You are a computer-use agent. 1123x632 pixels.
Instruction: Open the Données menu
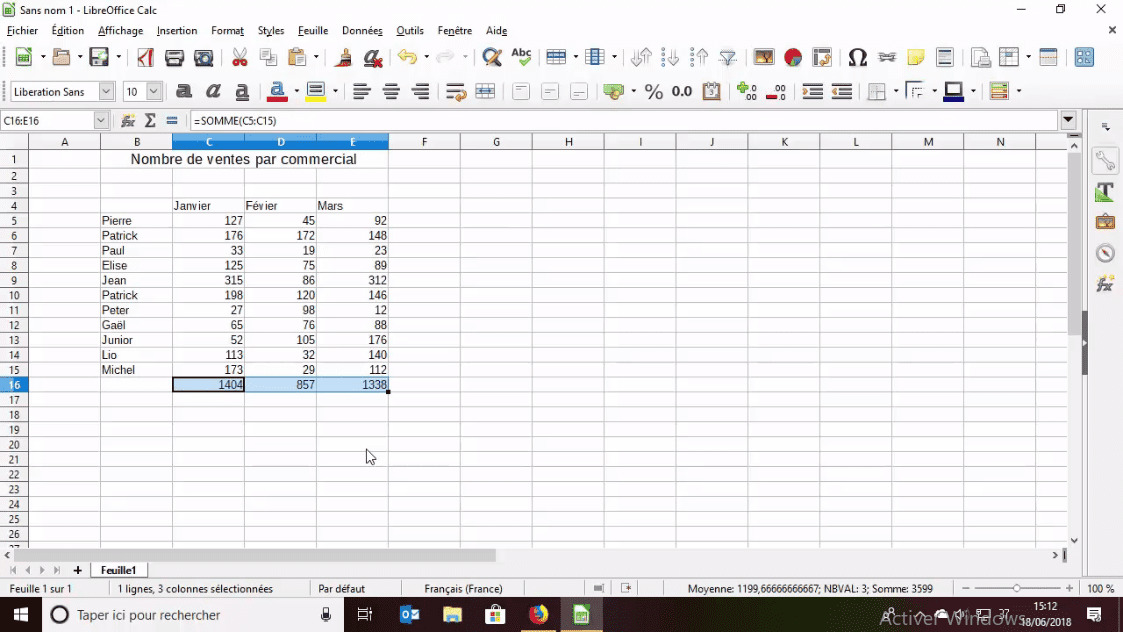tap(361, 30)
